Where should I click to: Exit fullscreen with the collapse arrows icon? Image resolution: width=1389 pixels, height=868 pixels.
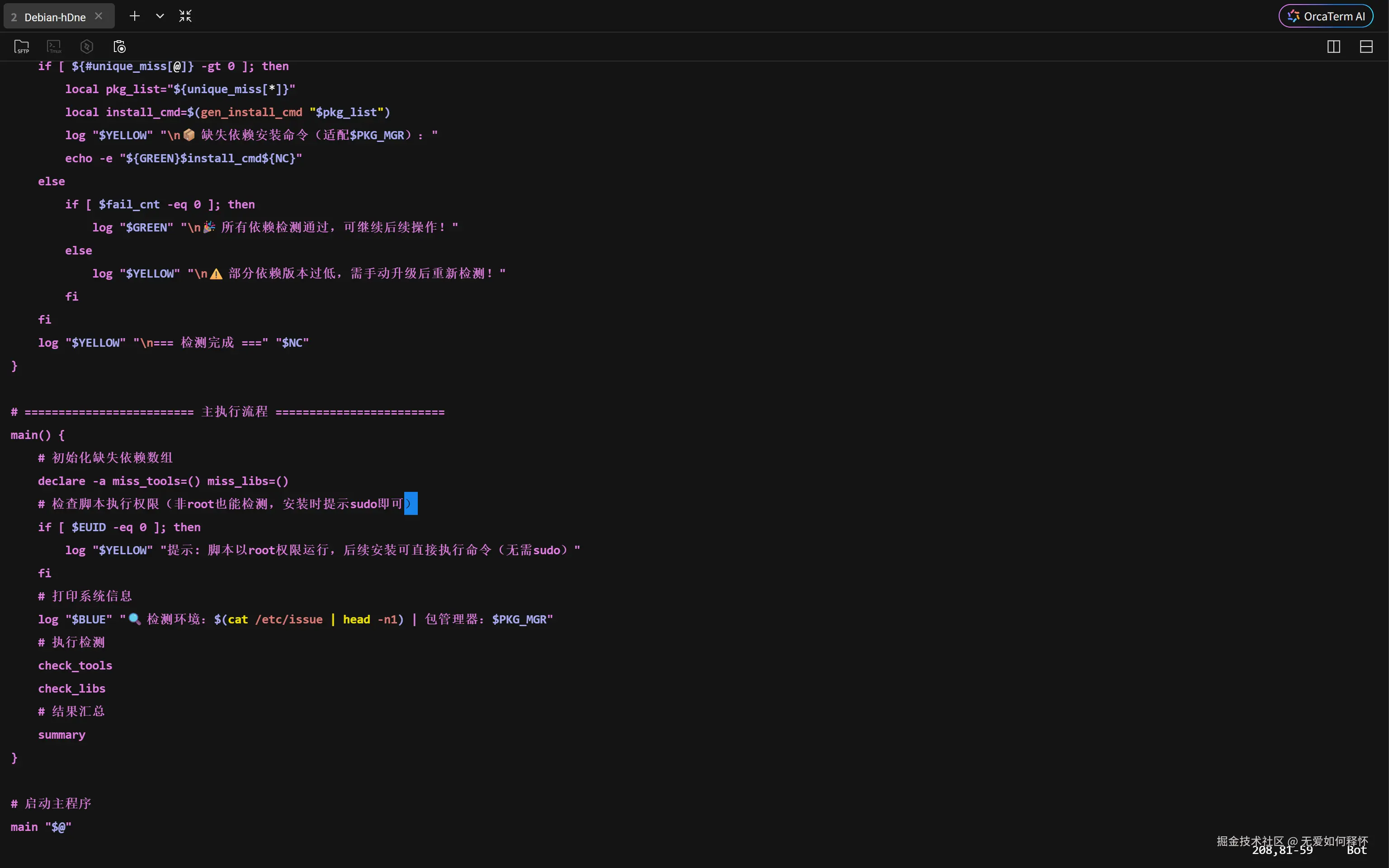tap(185, 16)
